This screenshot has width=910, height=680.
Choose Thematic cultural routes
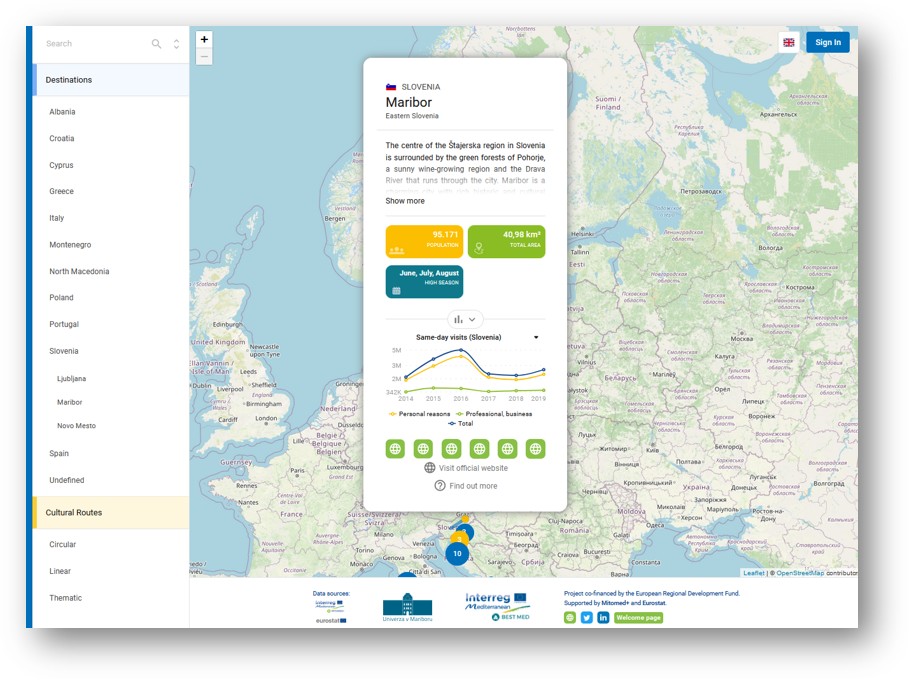click(66, 598)
